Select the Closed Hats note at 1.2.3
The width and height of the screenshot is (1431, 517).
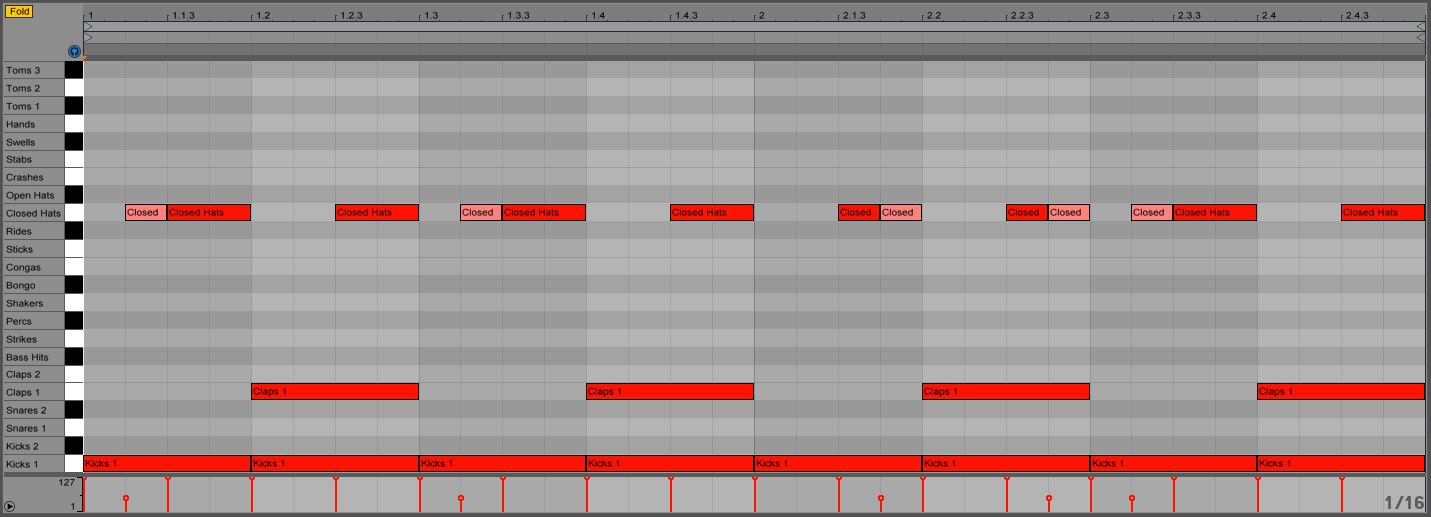click(x=377, y=212)
